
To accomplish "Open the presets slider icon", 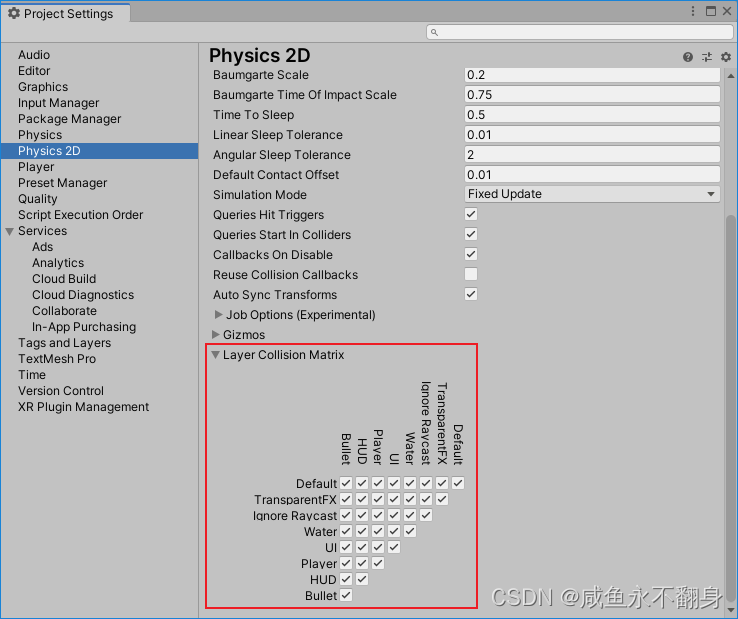I will click(706, 57).
